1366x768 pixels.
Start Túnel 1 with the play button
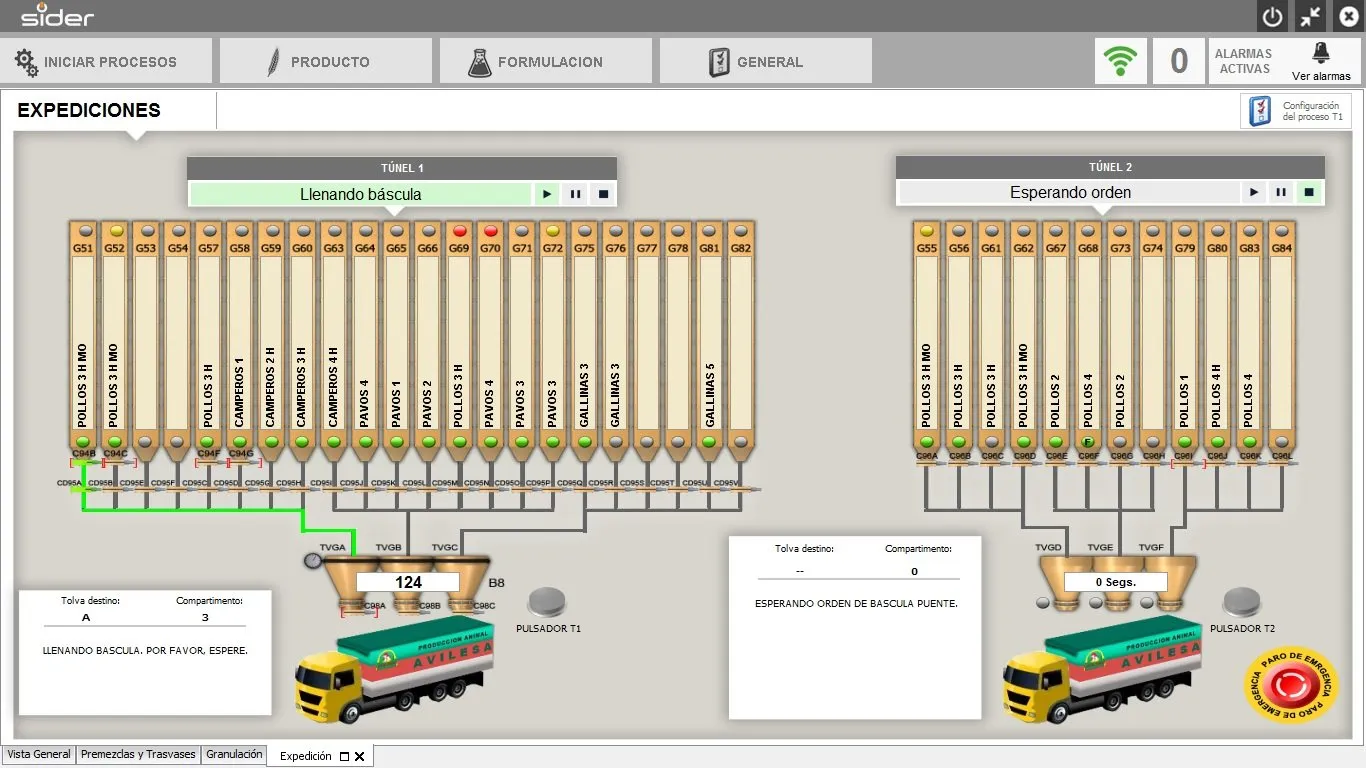pos(546,194)
